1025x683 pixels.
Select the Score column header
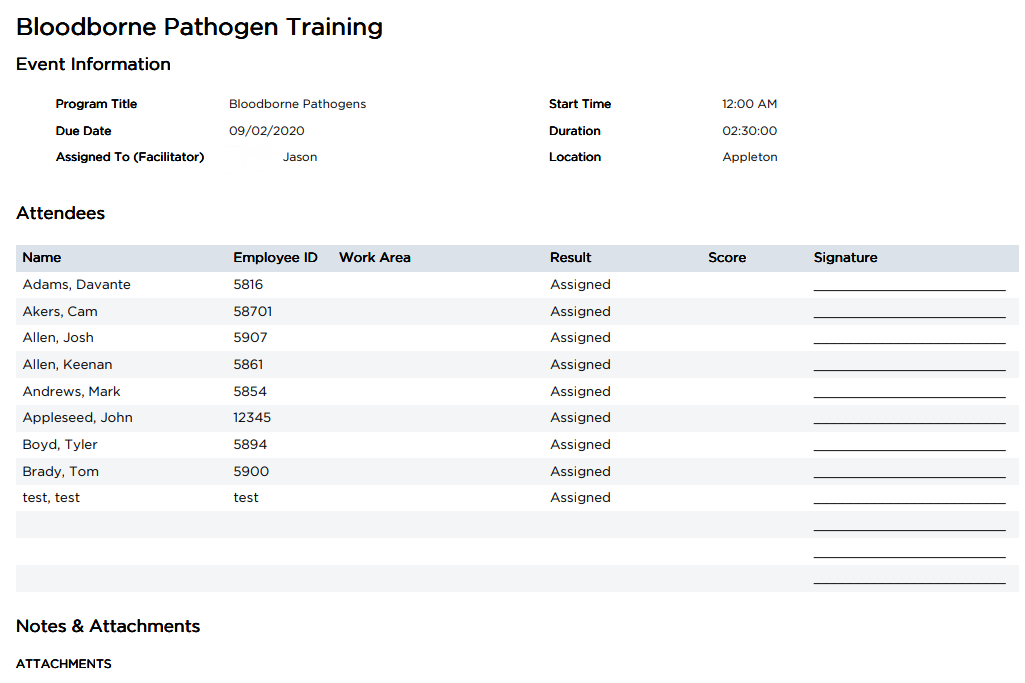(727, 258)
